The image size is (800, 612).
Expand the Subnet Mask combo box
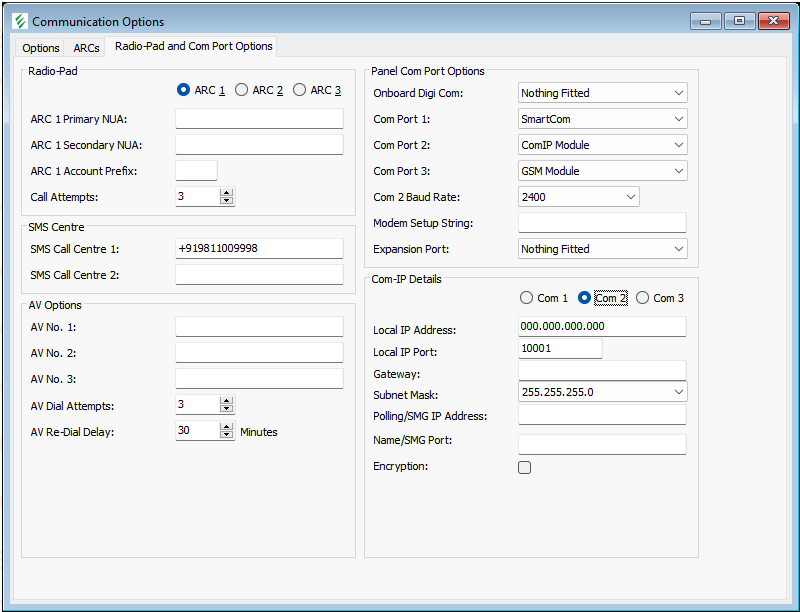679,392
